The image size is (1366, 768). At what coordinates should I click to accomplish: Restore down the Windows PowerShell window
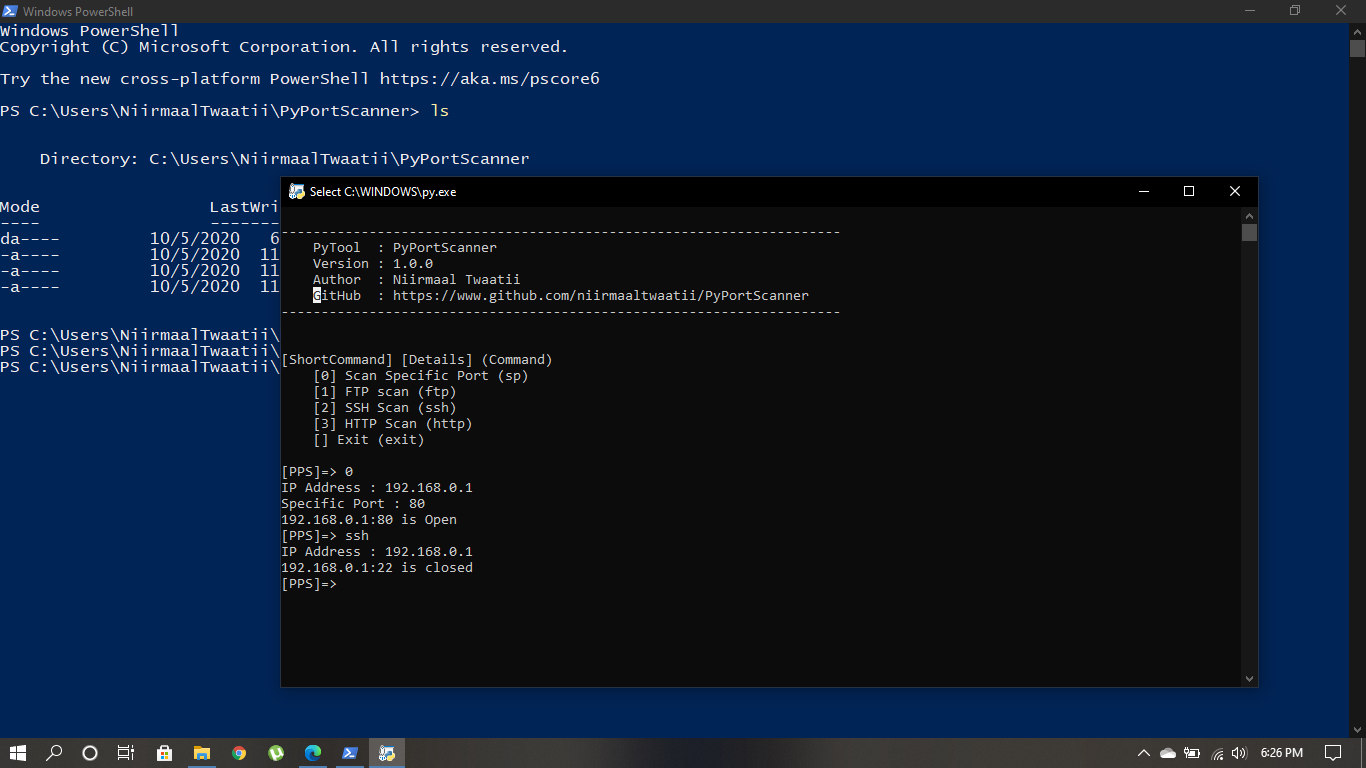point(1295,10)
